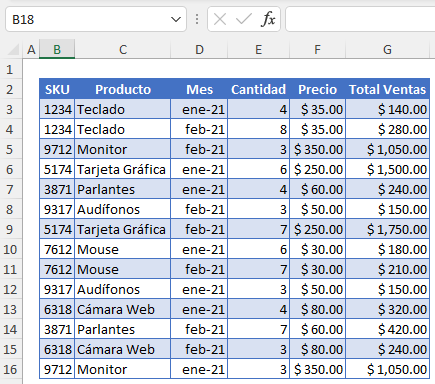The image size is (435, 384).
Task: Click Tarjeta Gráfica cell in row 9
Action: [123, 229]
